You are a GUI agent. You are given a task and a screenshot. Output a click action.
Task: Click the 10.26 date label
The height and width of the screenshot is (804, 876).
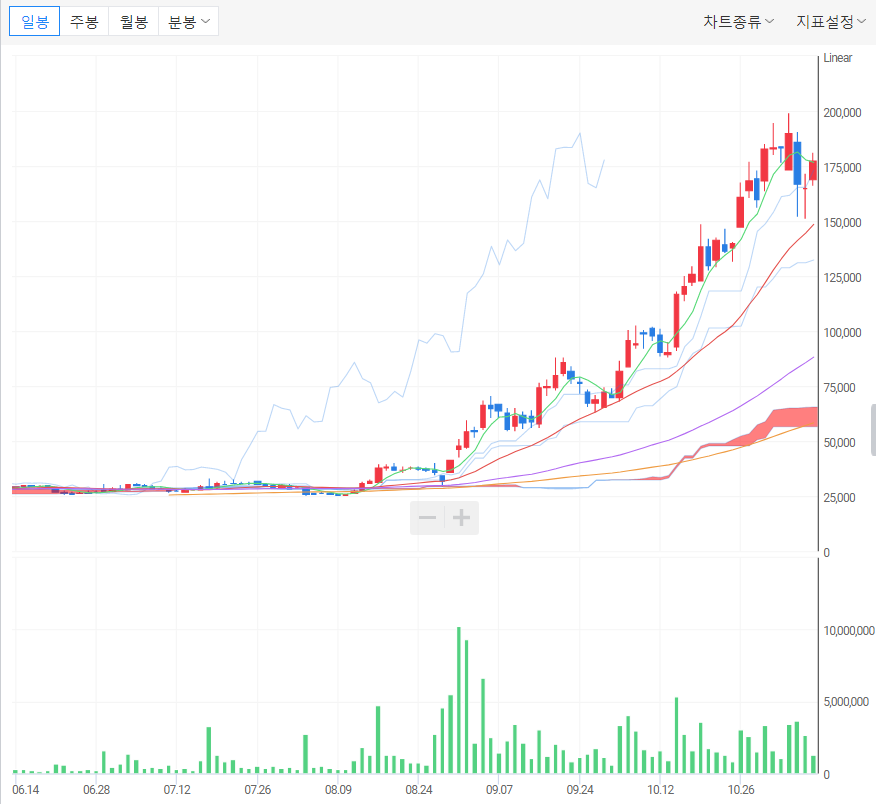tap(741, 790)
